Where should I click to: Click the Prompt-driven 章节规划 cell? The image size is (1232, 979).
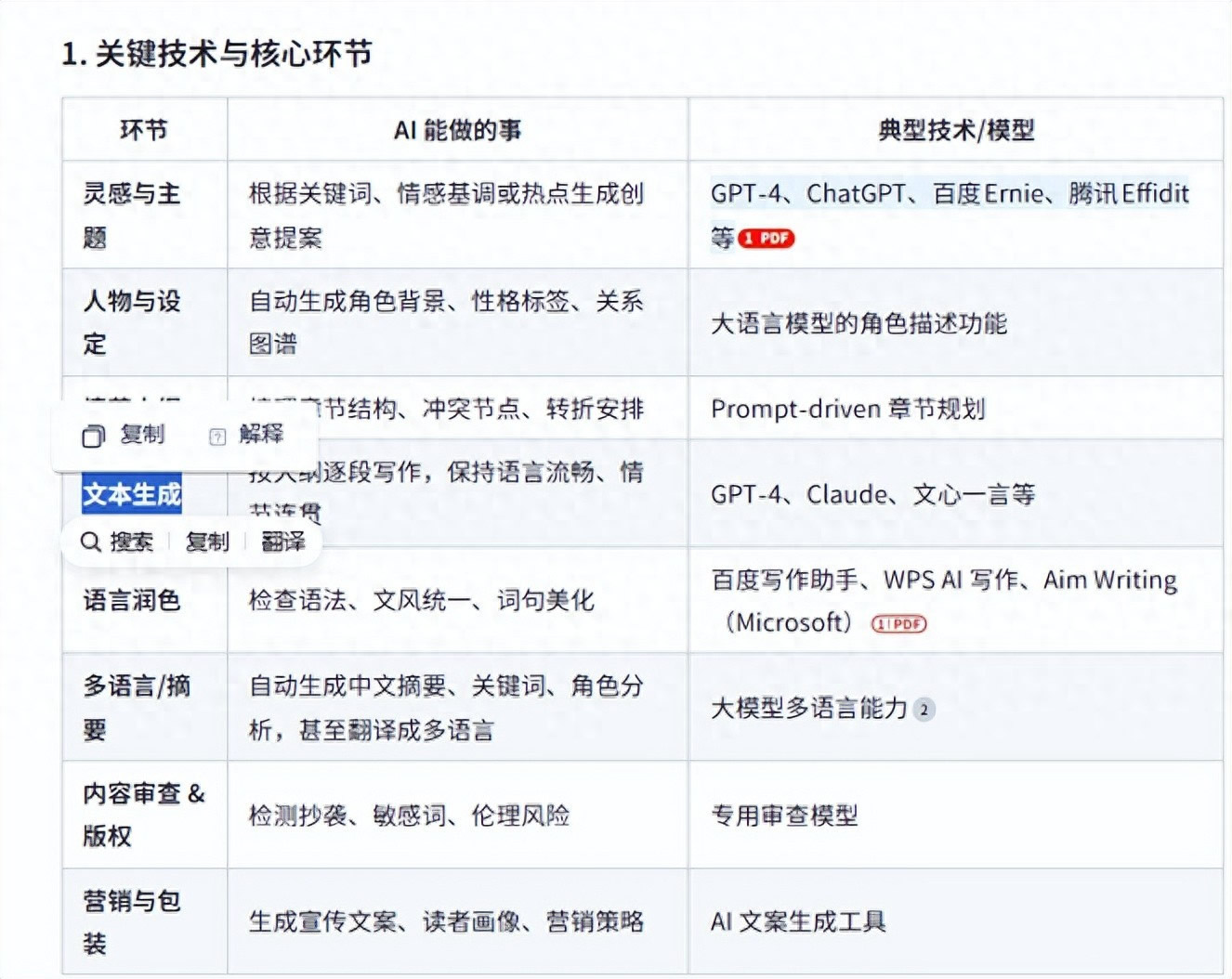(847, 410)
